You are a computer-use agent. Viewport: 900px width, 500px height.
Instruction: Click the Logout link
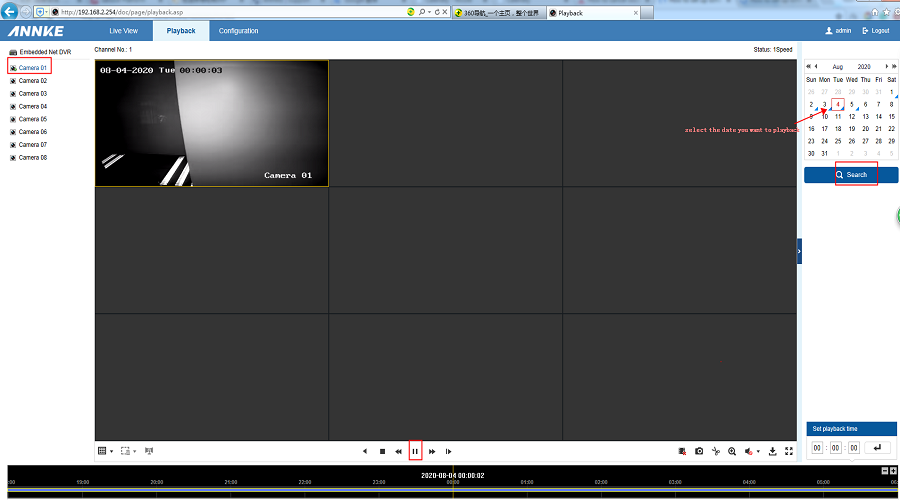875,31
